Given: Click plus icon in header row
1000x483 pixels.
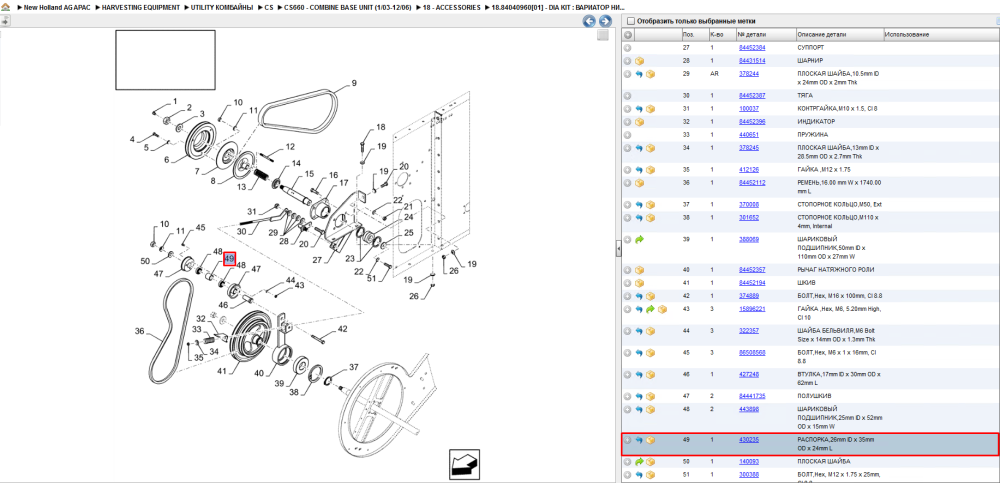Looking at the screenshot, I should coord(628,34).
